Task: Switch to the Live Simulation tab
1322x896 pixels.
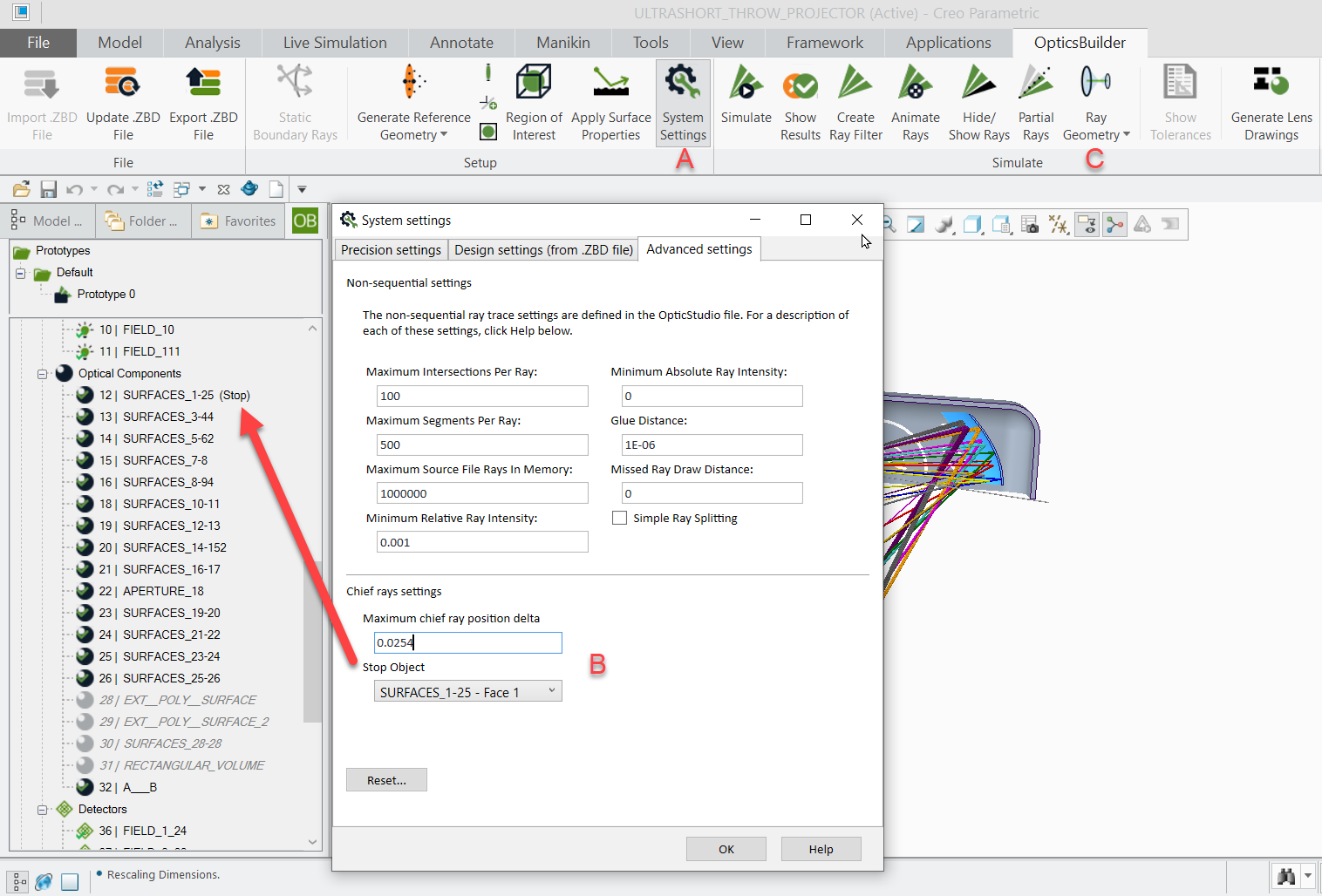Action: (335, 43)
